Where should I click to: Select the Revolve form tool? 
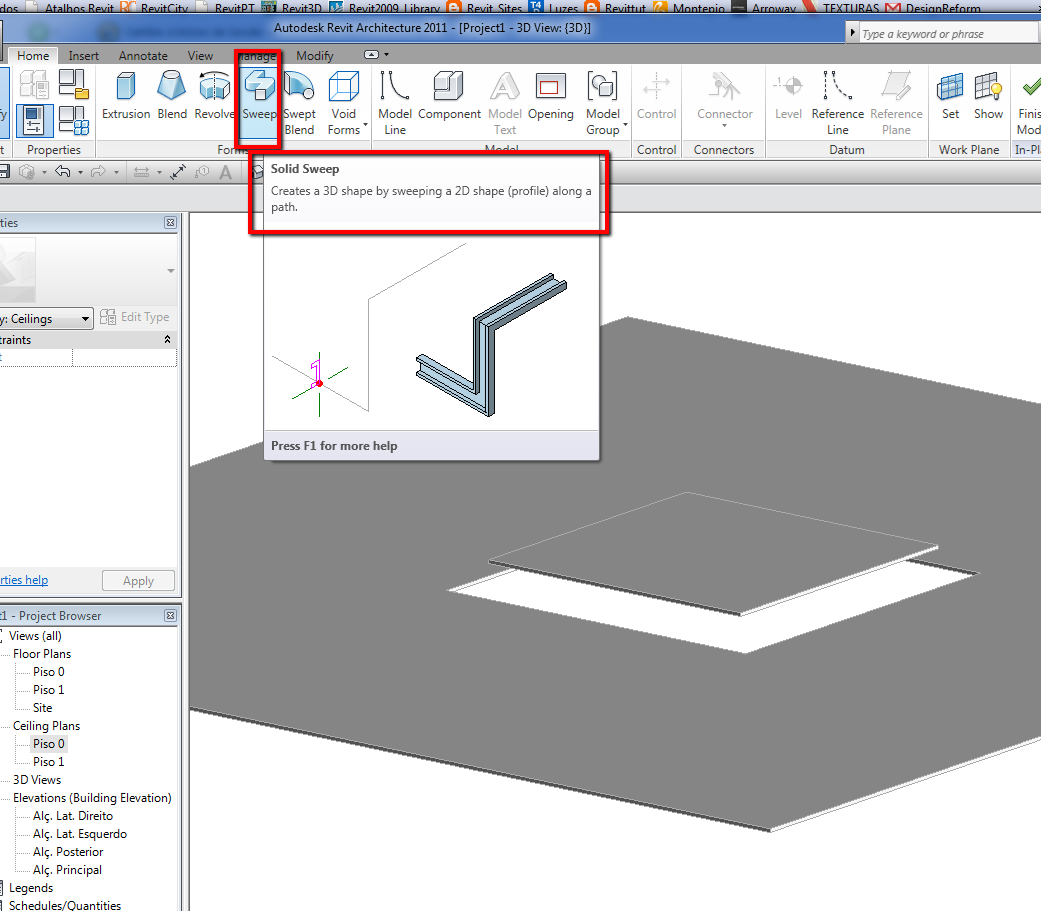214,96
